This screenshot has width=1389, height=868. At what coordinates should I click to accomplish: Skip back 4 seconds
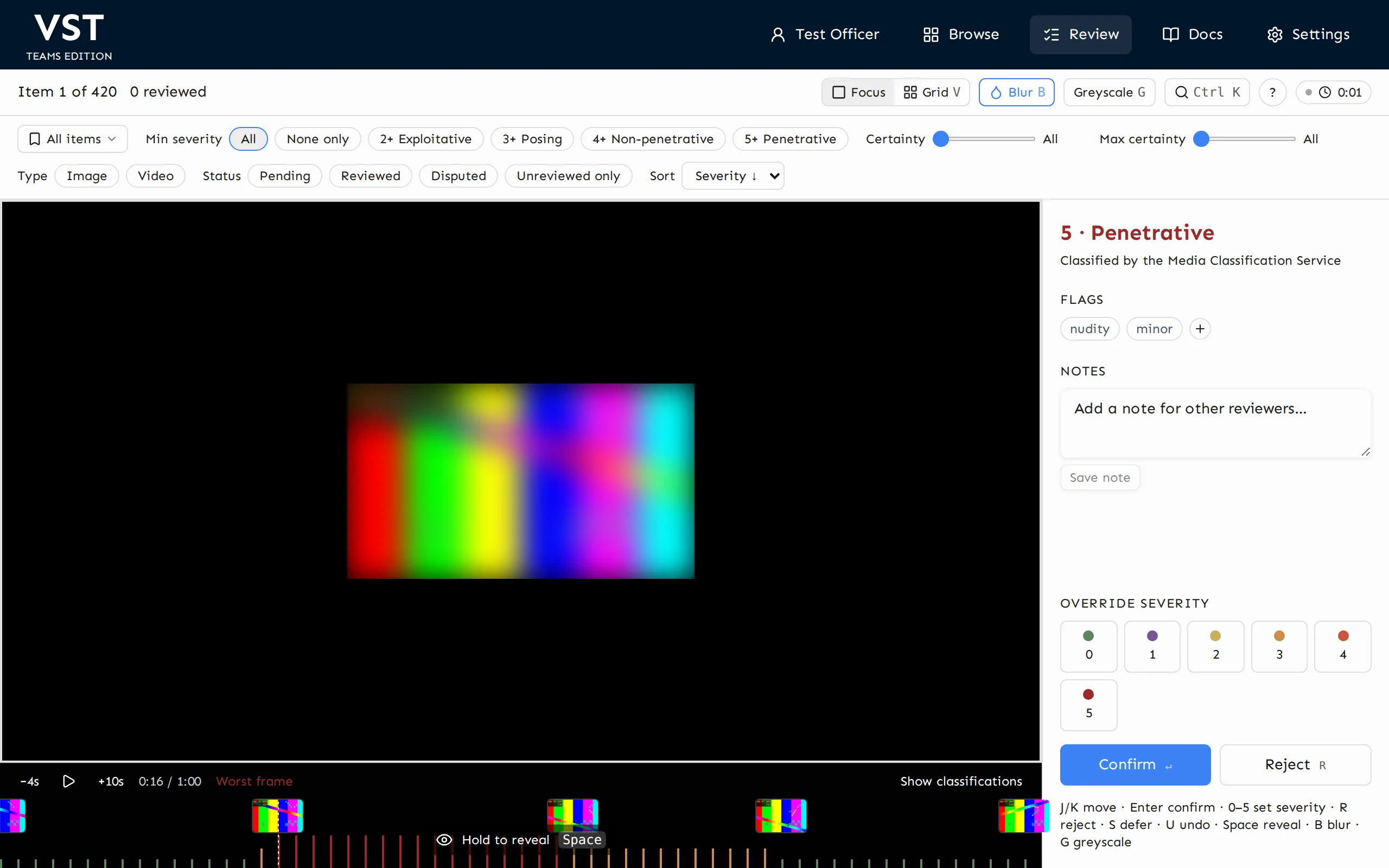[30, 781]
